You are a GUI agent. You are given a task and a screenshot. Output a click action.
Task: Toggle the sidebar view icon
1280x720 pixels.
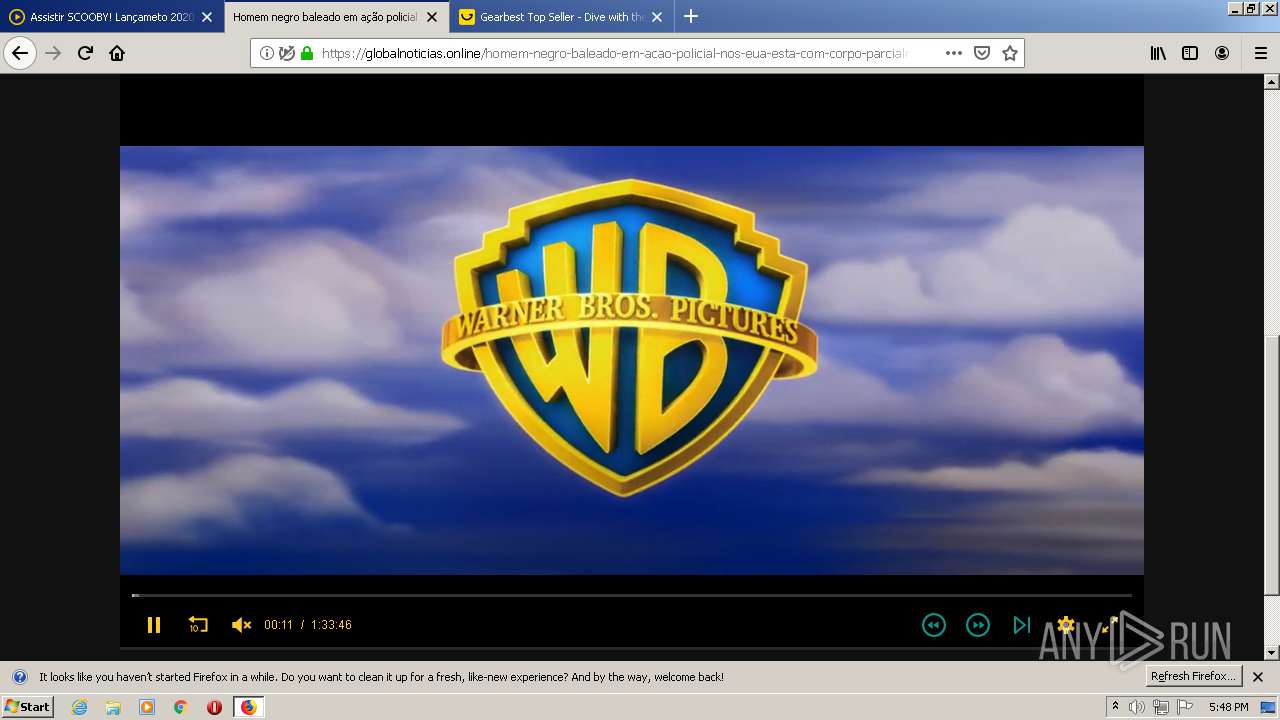click(1190, 53)
